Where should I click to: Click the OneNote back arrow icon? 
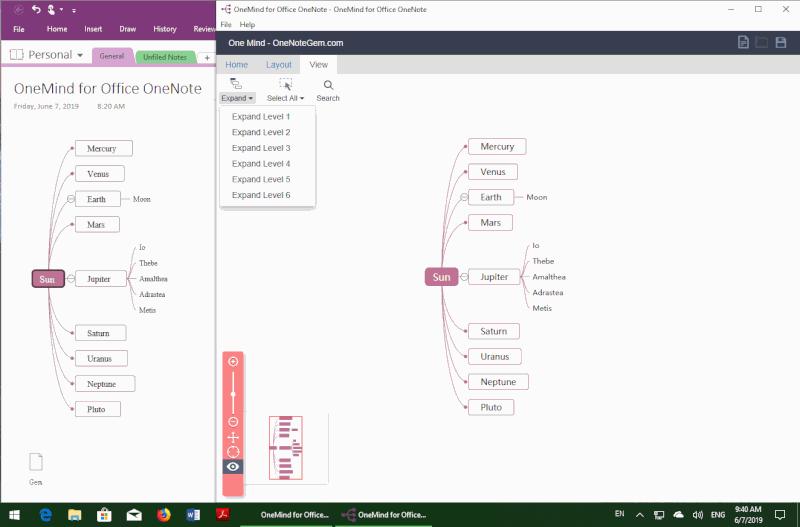[x=18, y=9]
